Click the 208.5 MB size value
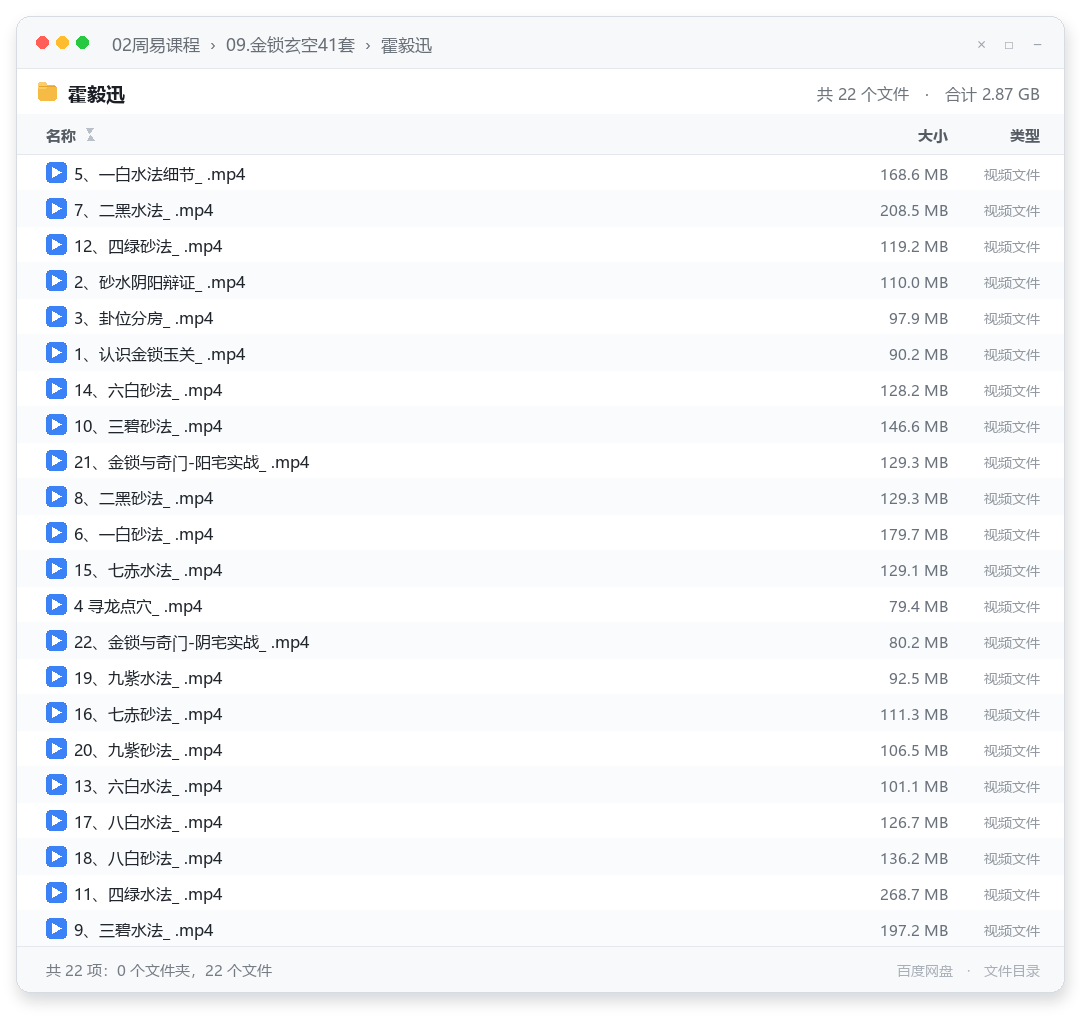 tap(914, 211)
